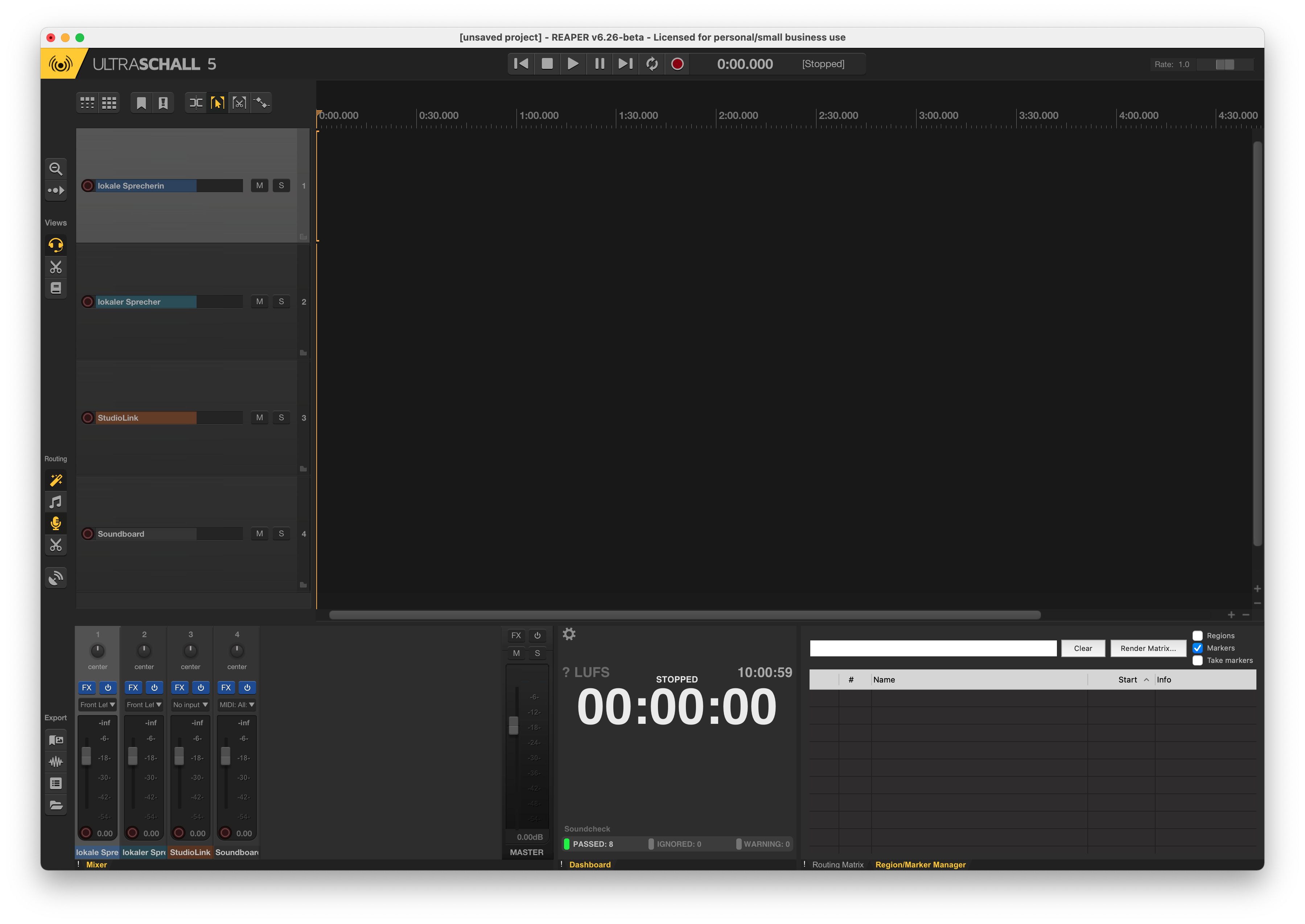Enable the Regions checkbox

[1197, 636]
